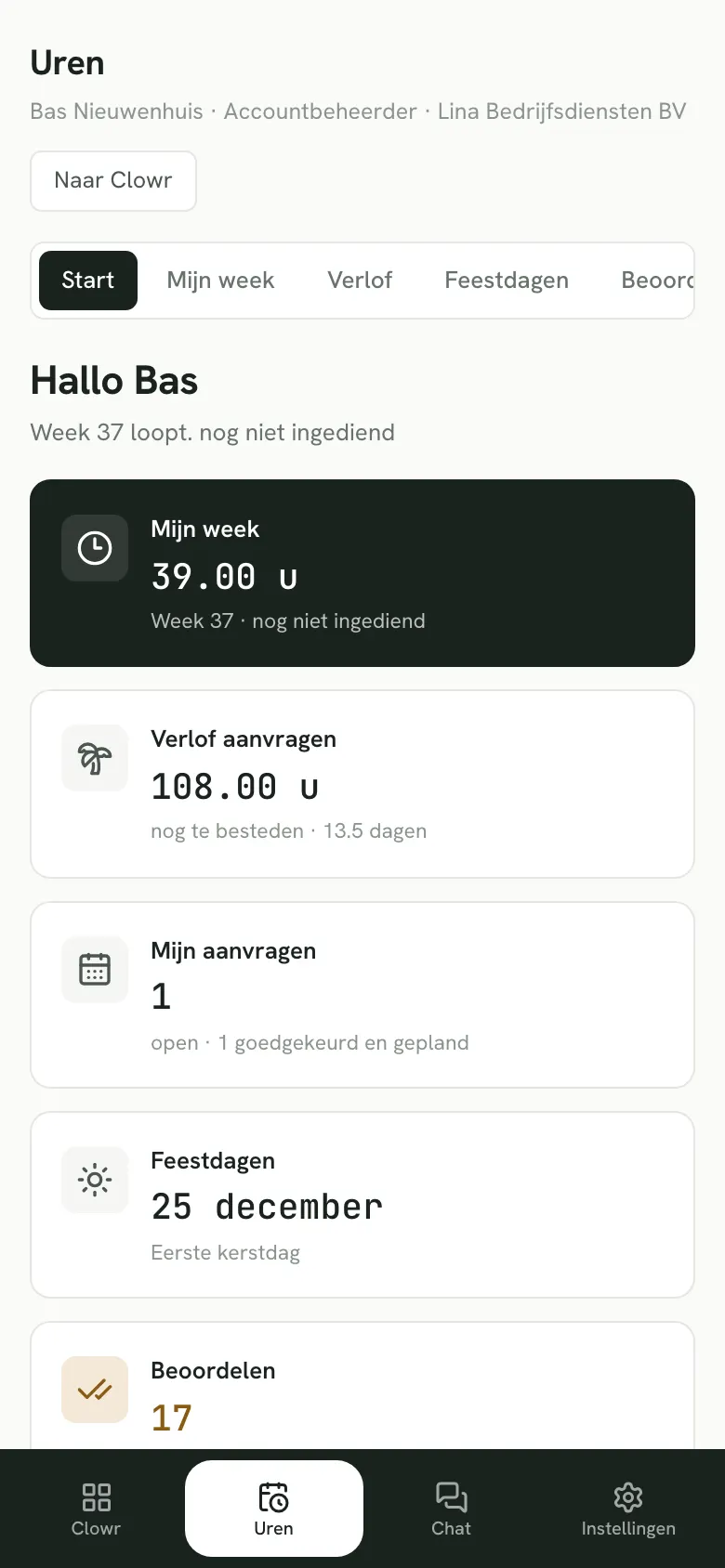
Task: Open Mijn aanvragen card showing 1 open
Action: [362, 995]
